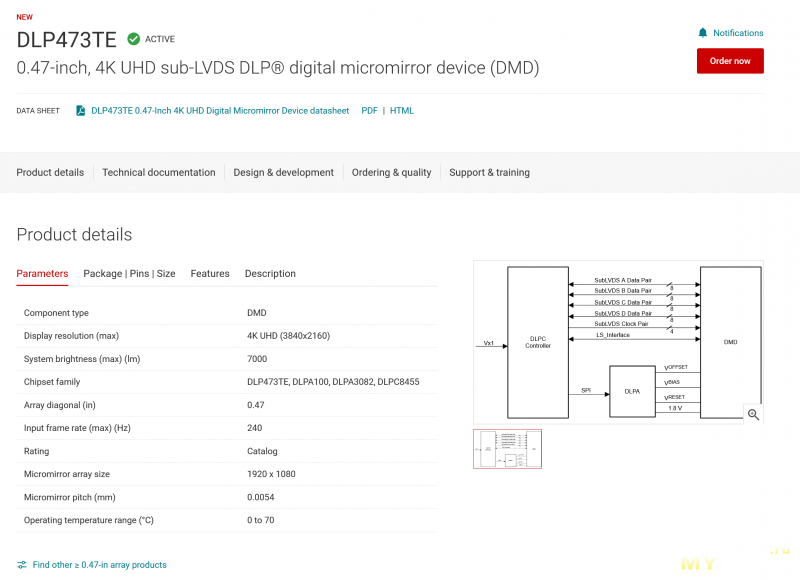Click the Notifications bell icon
The width and height of the screenshot is (800, 580).
click(703, 33)
